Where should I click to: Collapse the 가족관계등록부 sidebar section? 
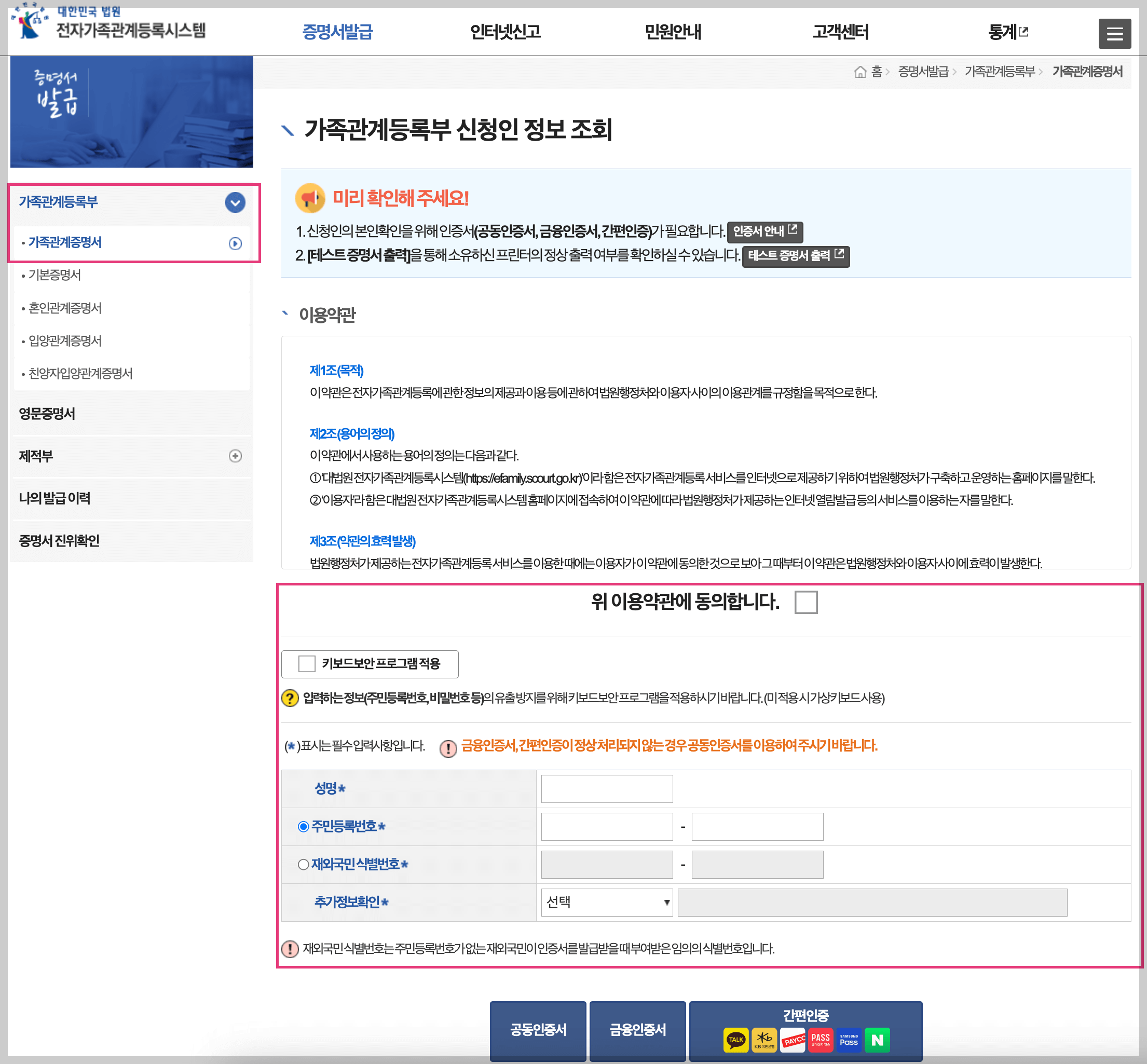(235, 202)
